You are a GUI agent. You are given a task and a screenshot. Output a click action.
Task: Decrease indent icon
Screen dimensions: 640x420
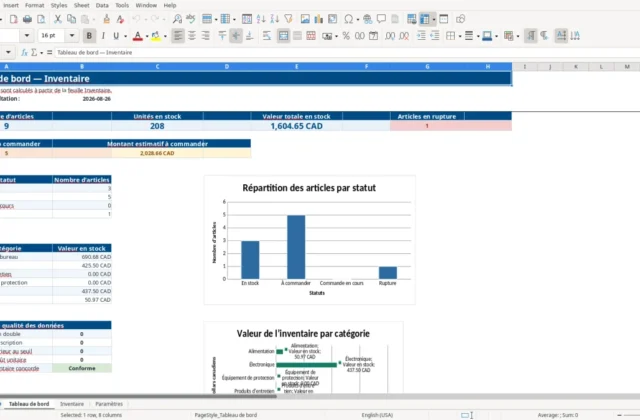point(435,36)
